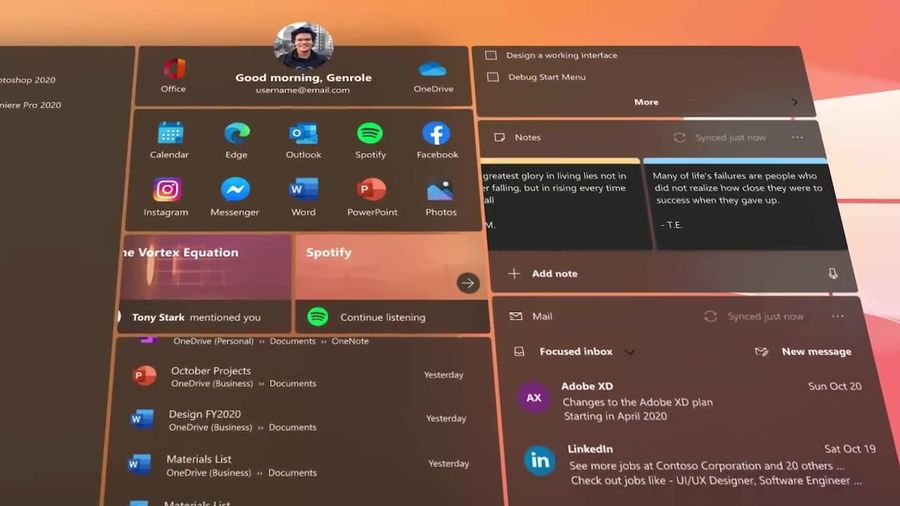
Task: Open the Office app icon
Action: 174,69
